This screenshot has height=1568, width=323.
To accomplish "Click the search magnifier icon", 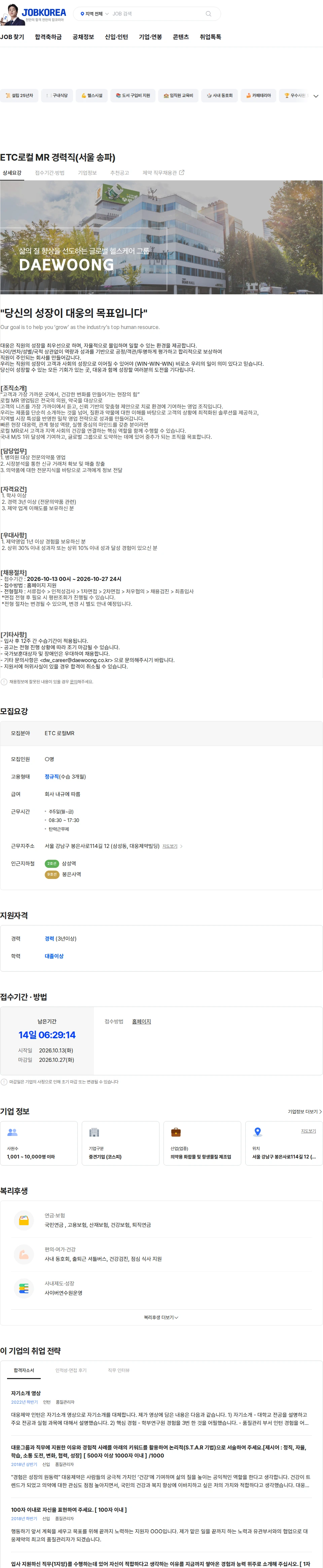I will (209, 13).
